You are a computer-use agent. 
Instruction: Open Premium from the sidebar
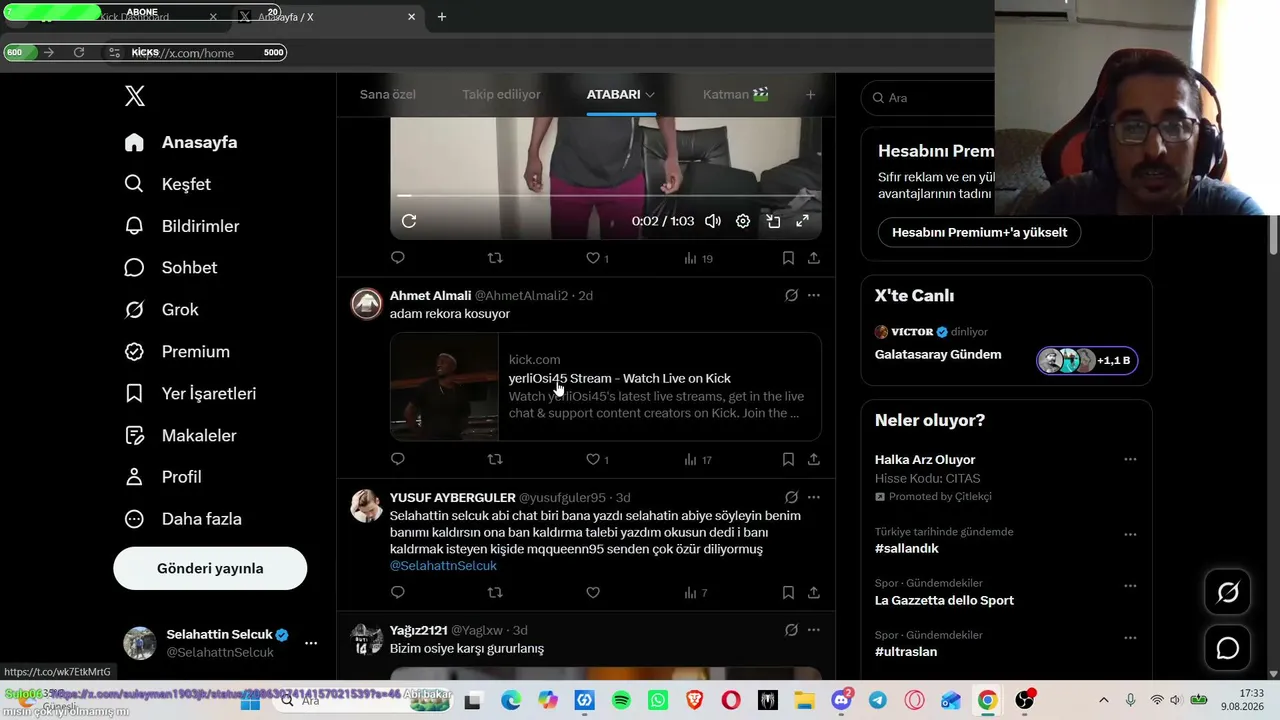coord(177,352)
